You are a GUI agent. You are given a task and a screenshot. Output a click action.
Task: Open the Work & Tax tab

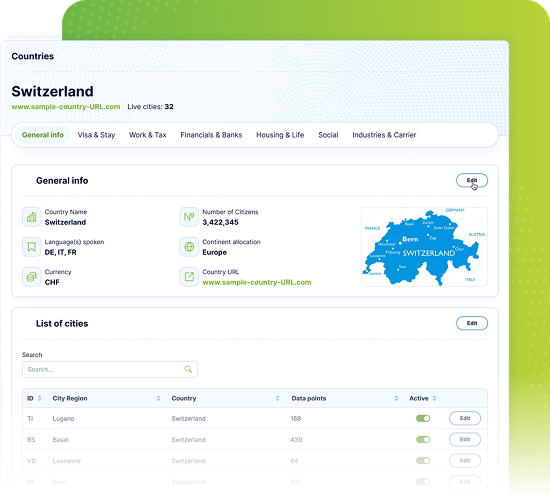tap(148, 135)
